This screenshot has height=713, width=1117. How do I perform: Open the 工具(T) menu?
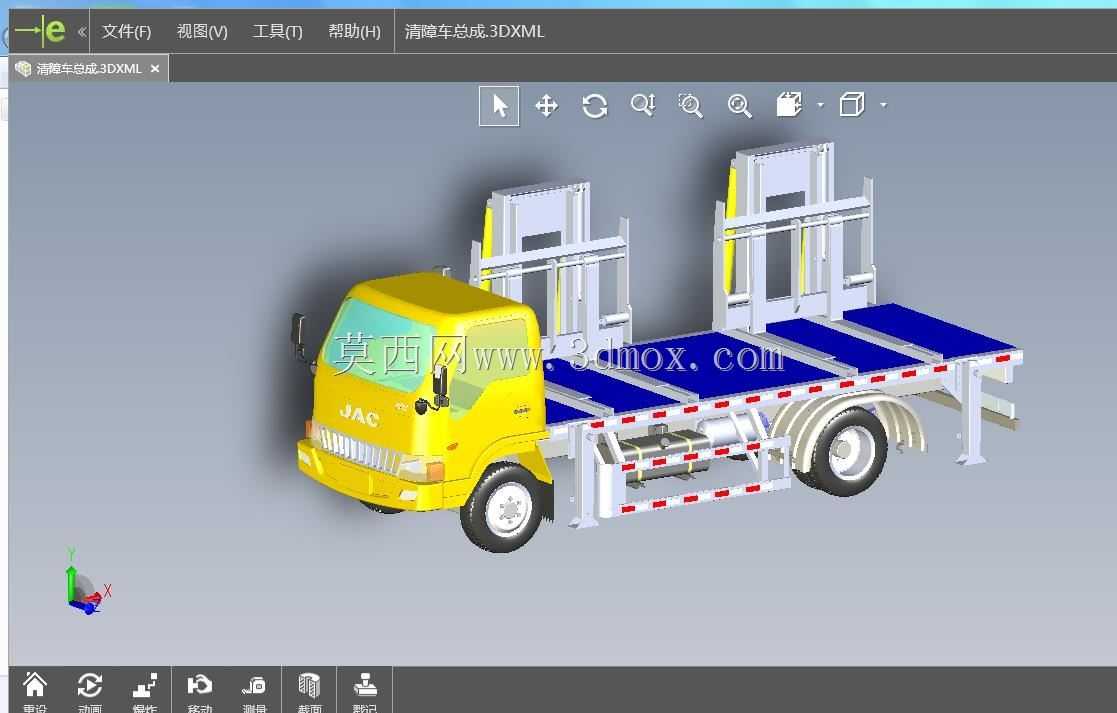coord(278,31)
